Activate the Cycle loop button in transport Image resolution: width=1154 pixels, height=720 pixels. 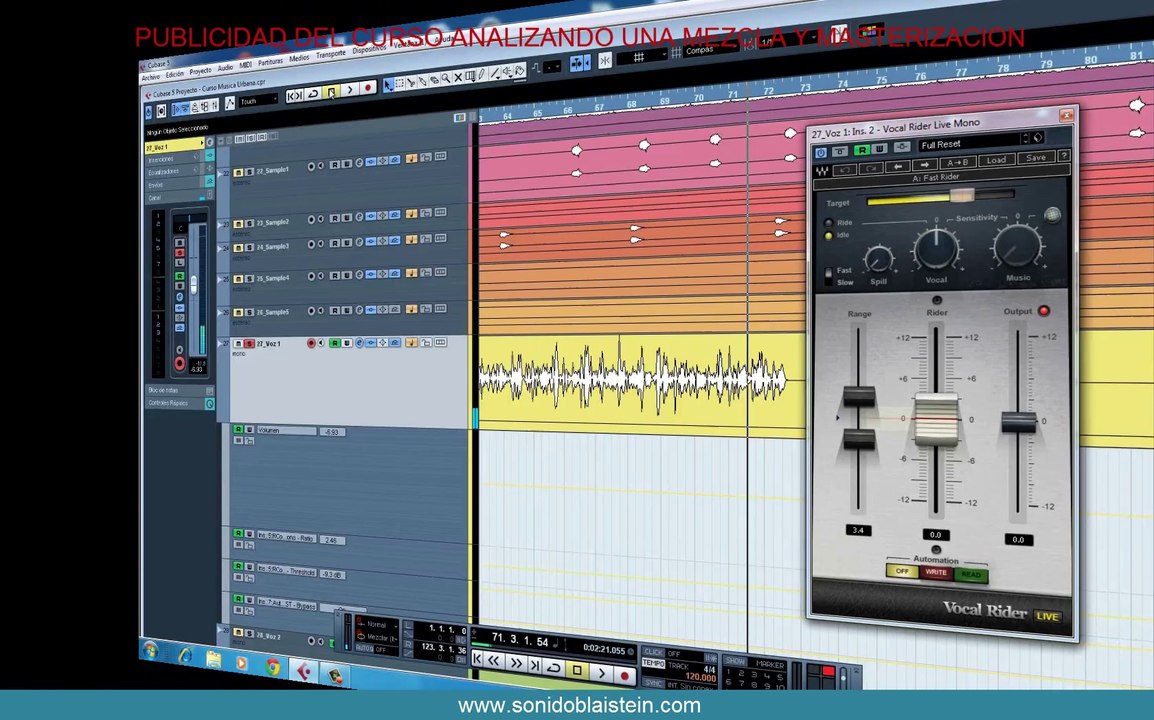point(553,667)
